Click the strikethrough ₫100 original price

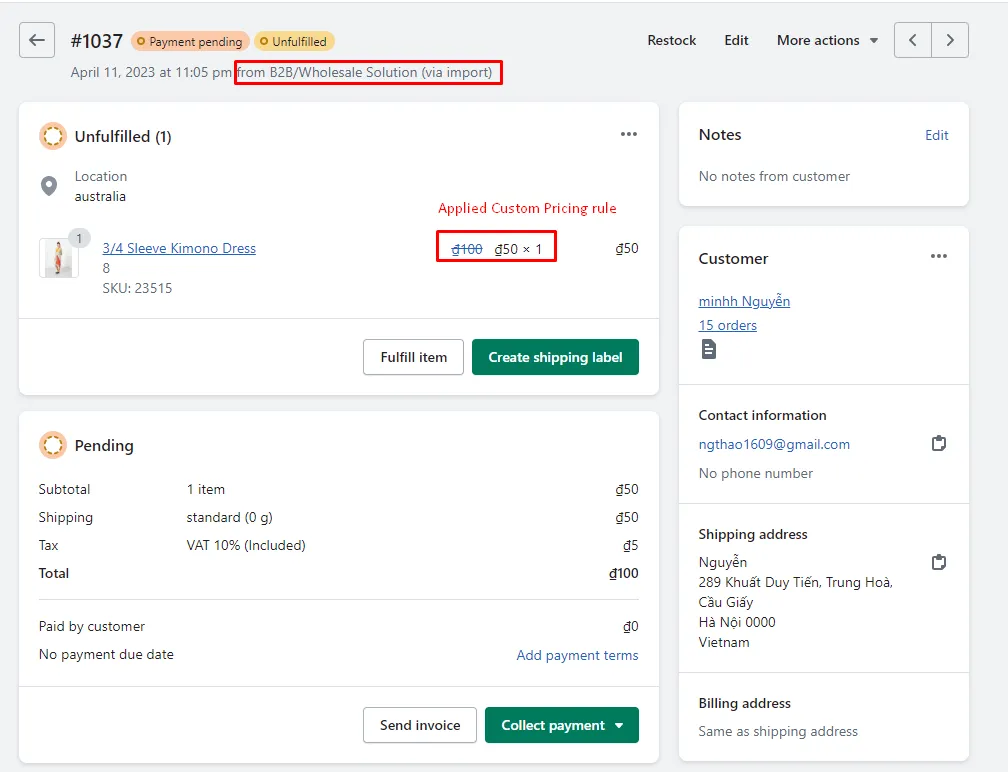pos(467,249)
